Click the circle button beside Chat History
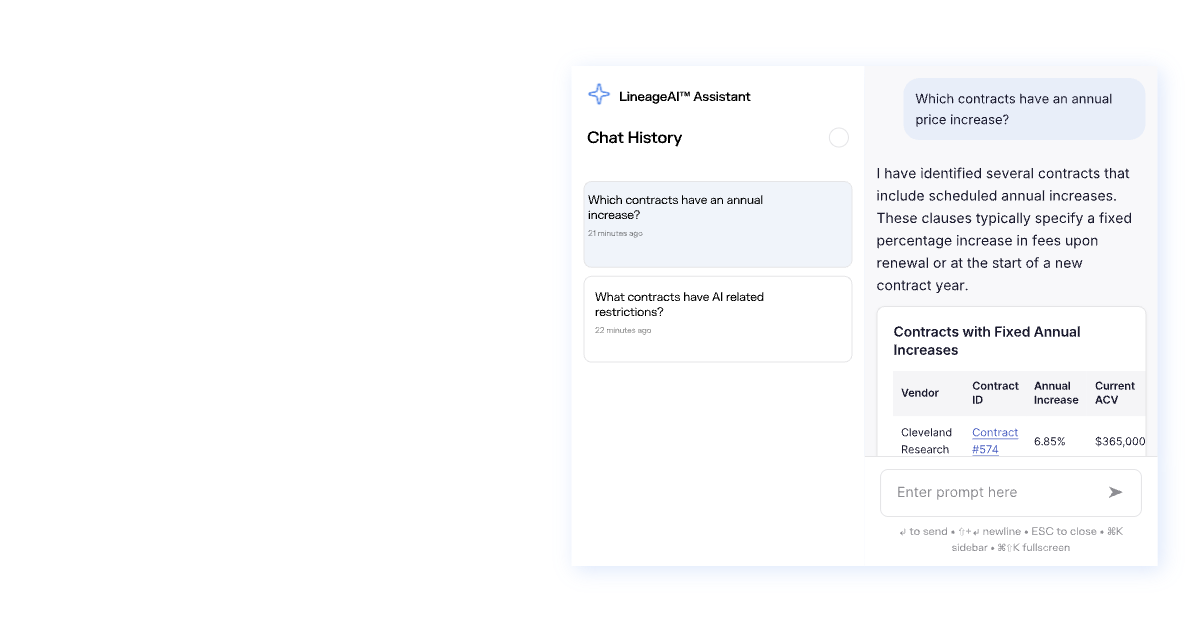 (x=839, y=138)
